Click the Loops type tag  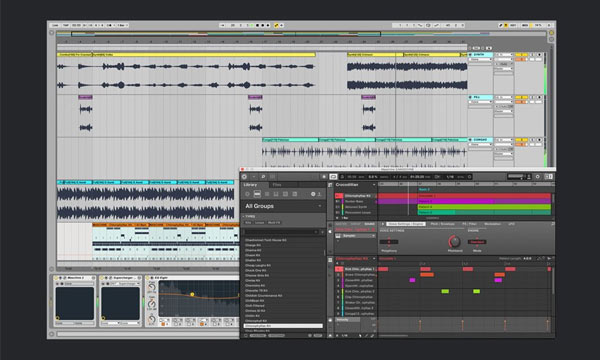click(x=259, y=222)
